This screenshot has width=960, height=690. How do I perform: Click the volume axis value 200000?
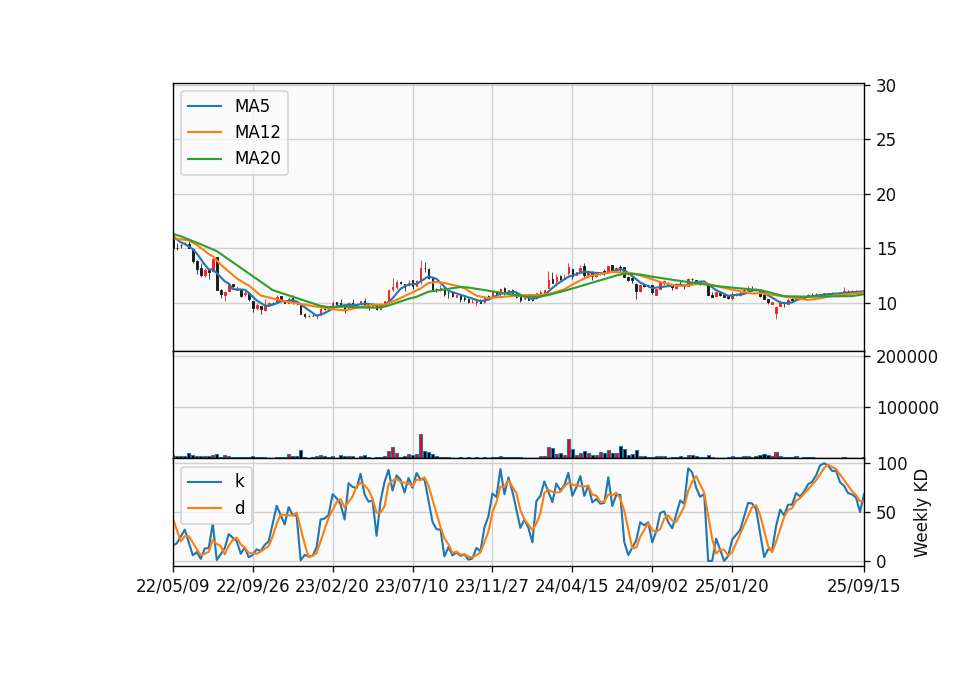pos(907,357)
